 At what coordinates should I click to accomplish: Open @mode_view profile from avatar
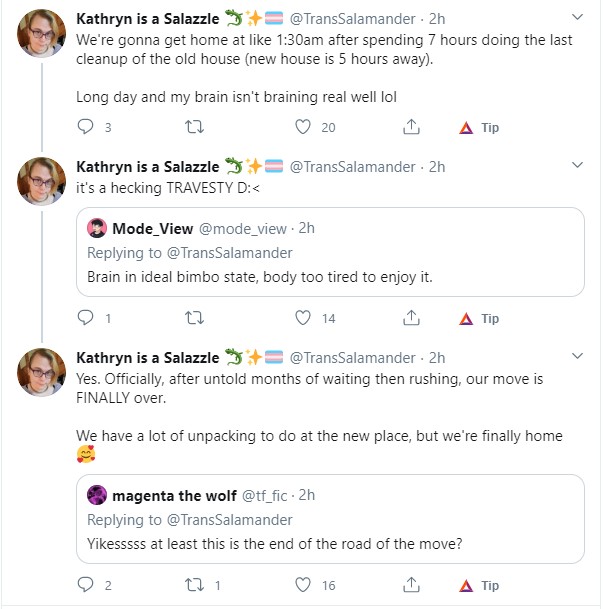tap(97, 228)
